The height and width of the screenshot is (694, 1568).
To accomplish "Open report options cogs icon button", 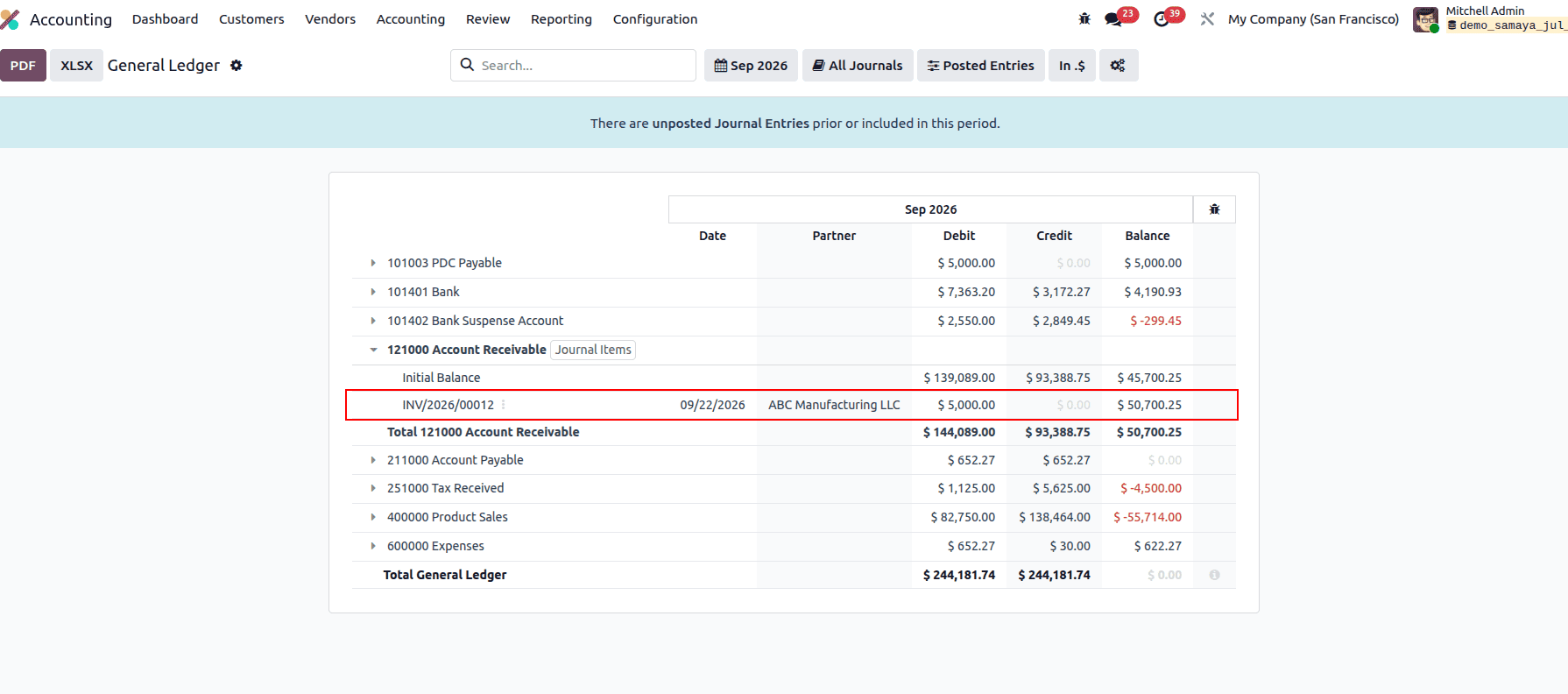I will (1118, 66).
